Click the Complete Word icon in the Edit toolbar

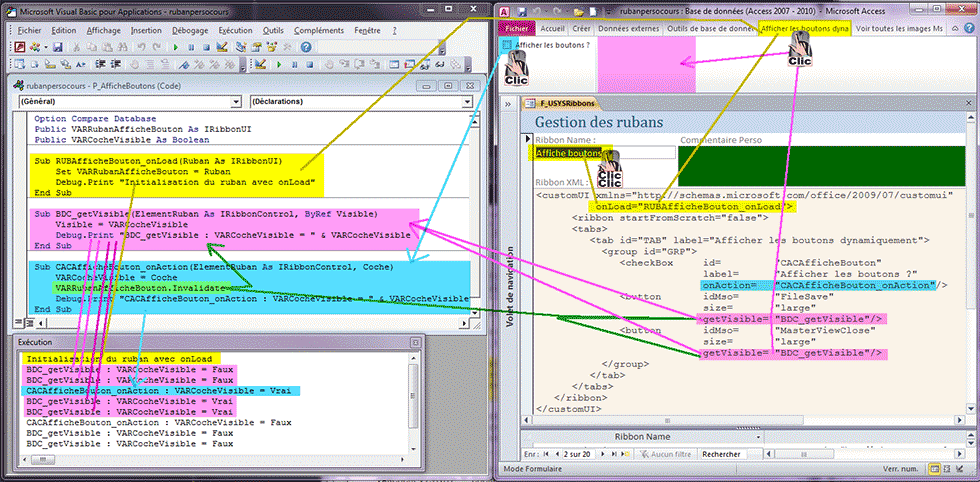click(81, 64)
